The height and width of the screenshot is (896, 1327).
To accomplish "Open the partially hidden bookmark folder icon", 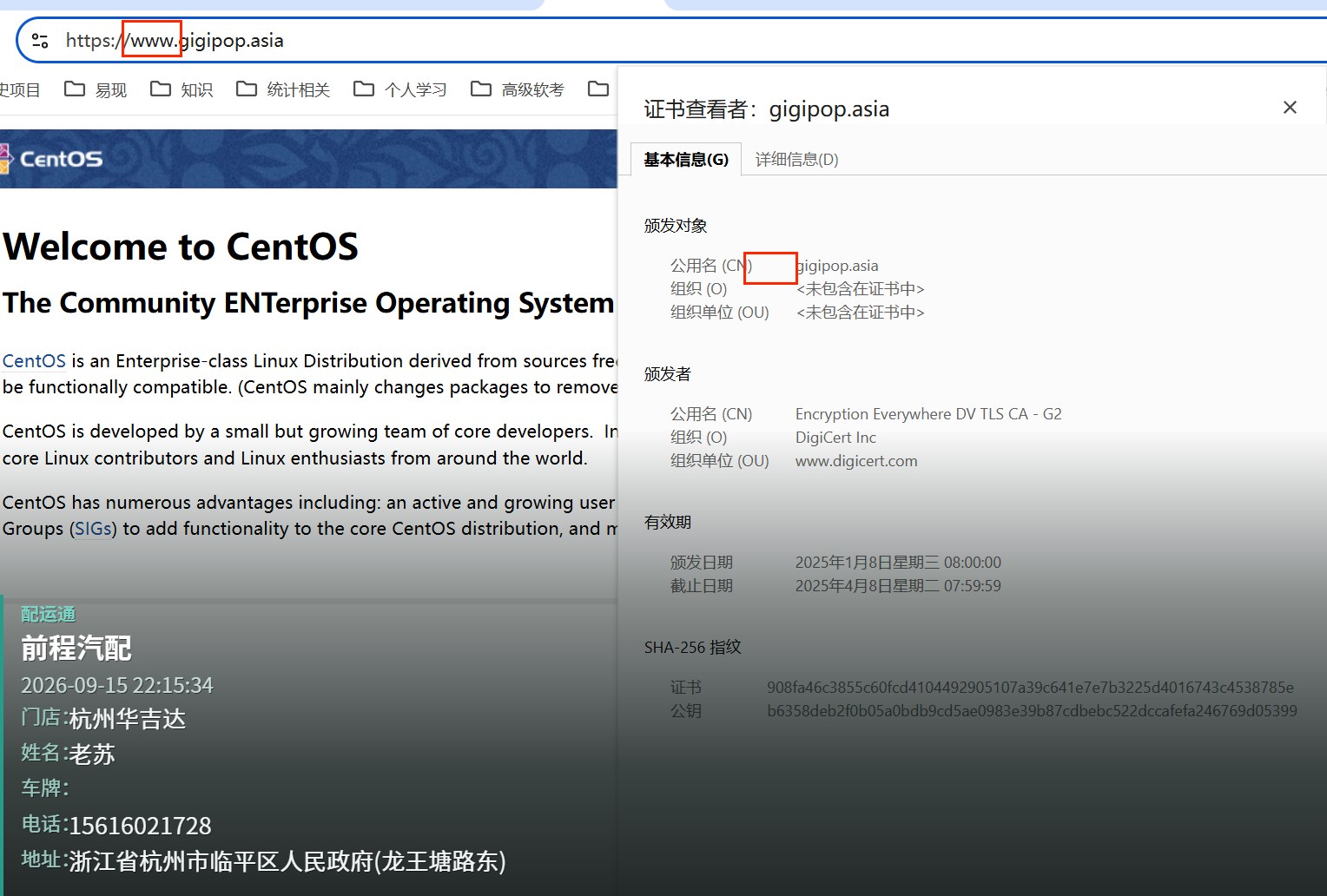I will [598, 89].
